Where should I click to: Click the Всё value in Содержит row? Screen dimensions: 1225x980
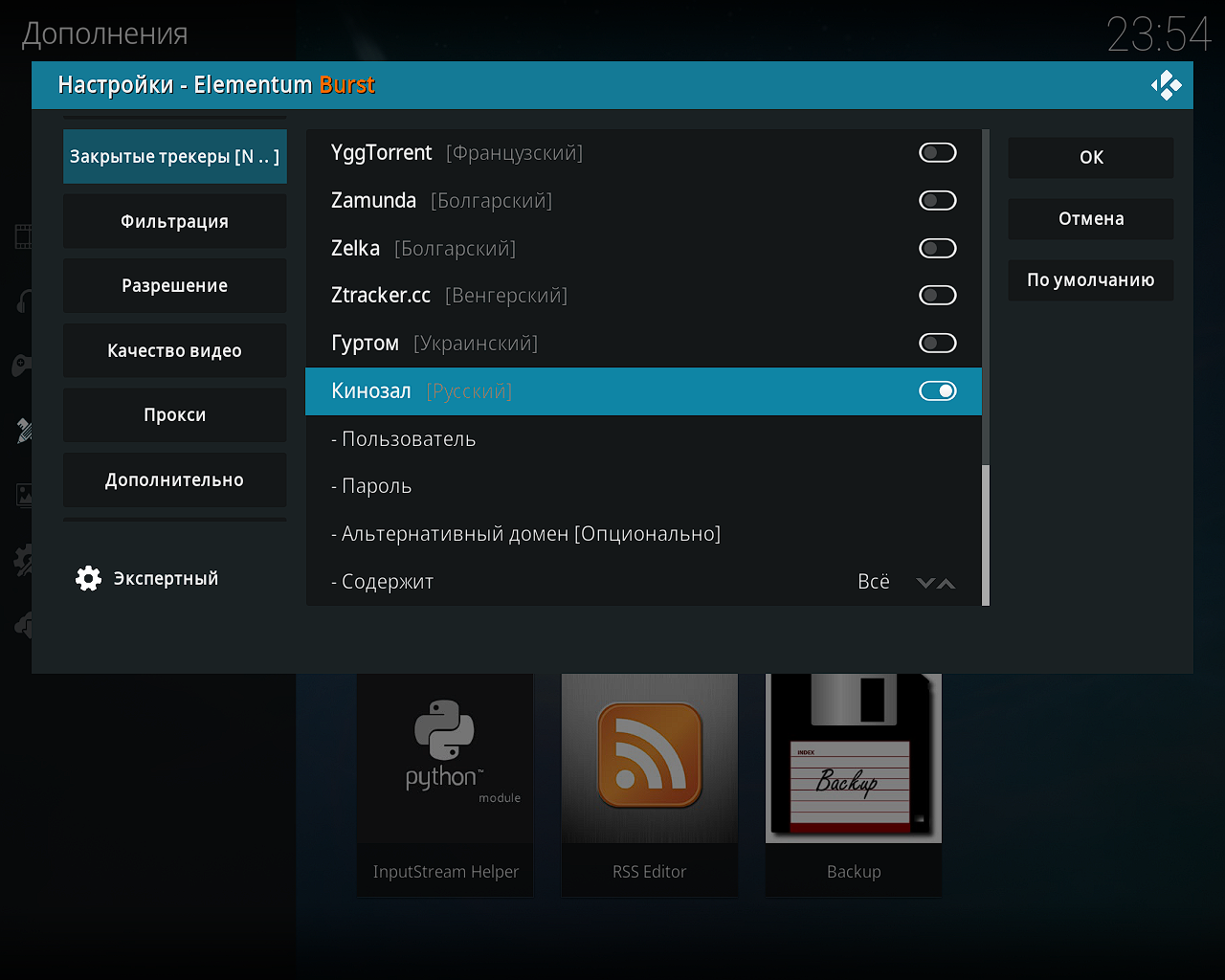coord(874,582)
